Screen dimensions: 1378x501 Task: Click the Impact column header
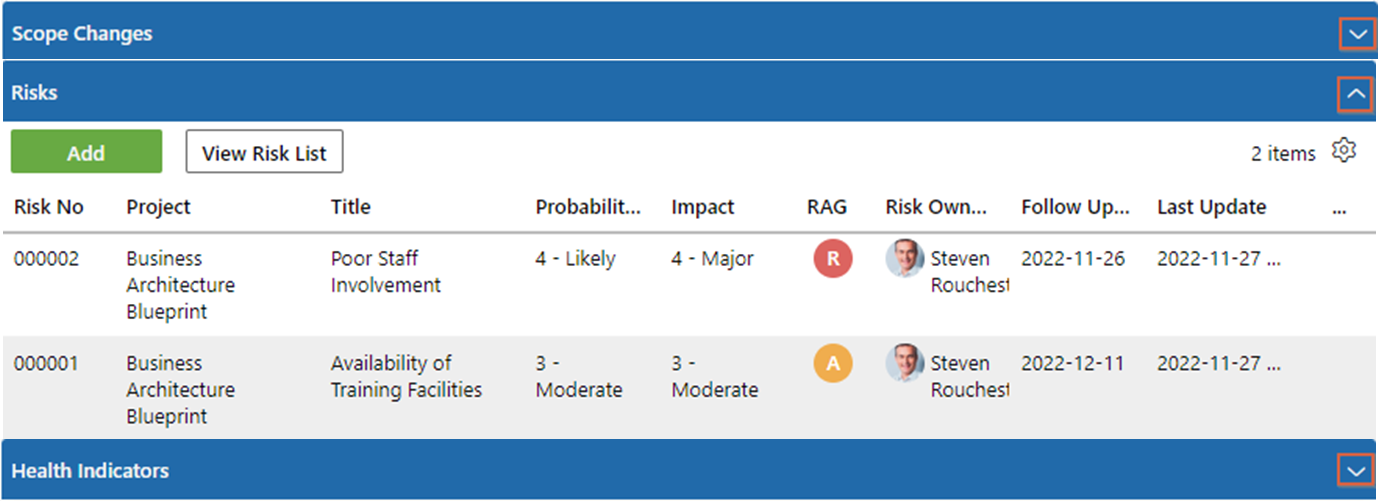point(703,207)
